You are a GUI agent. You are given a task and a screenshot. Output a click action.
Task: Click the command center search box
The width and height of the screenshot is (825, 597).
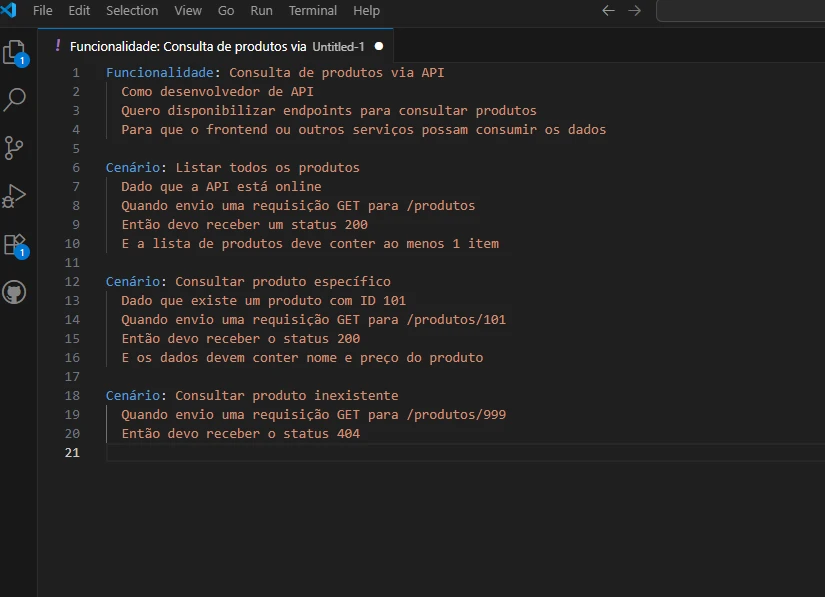click(x=740, y=11)
